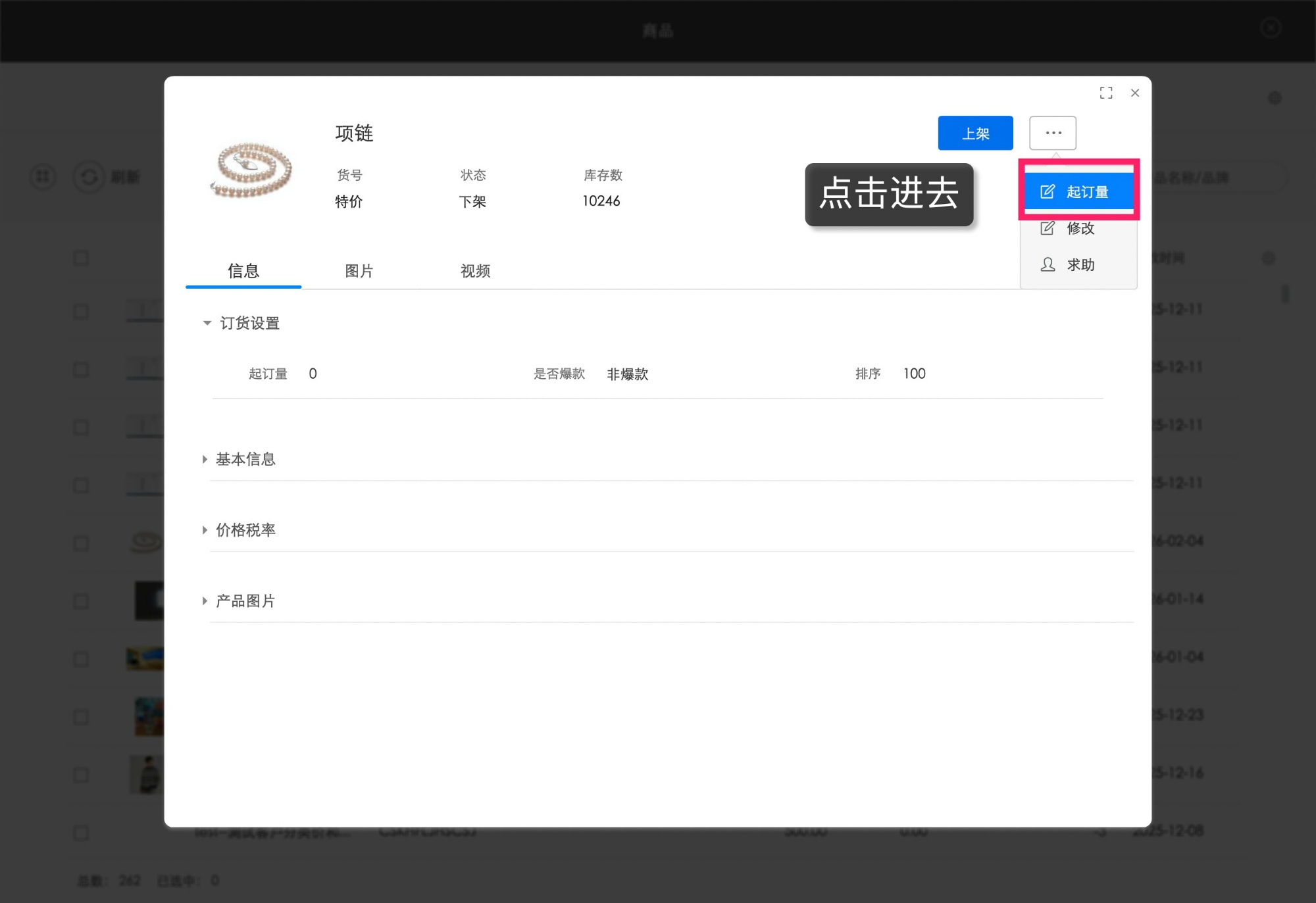Click the fullscreen expand icon on the dialog
The image size is (1316, 903).
(x=1107, y=93)
